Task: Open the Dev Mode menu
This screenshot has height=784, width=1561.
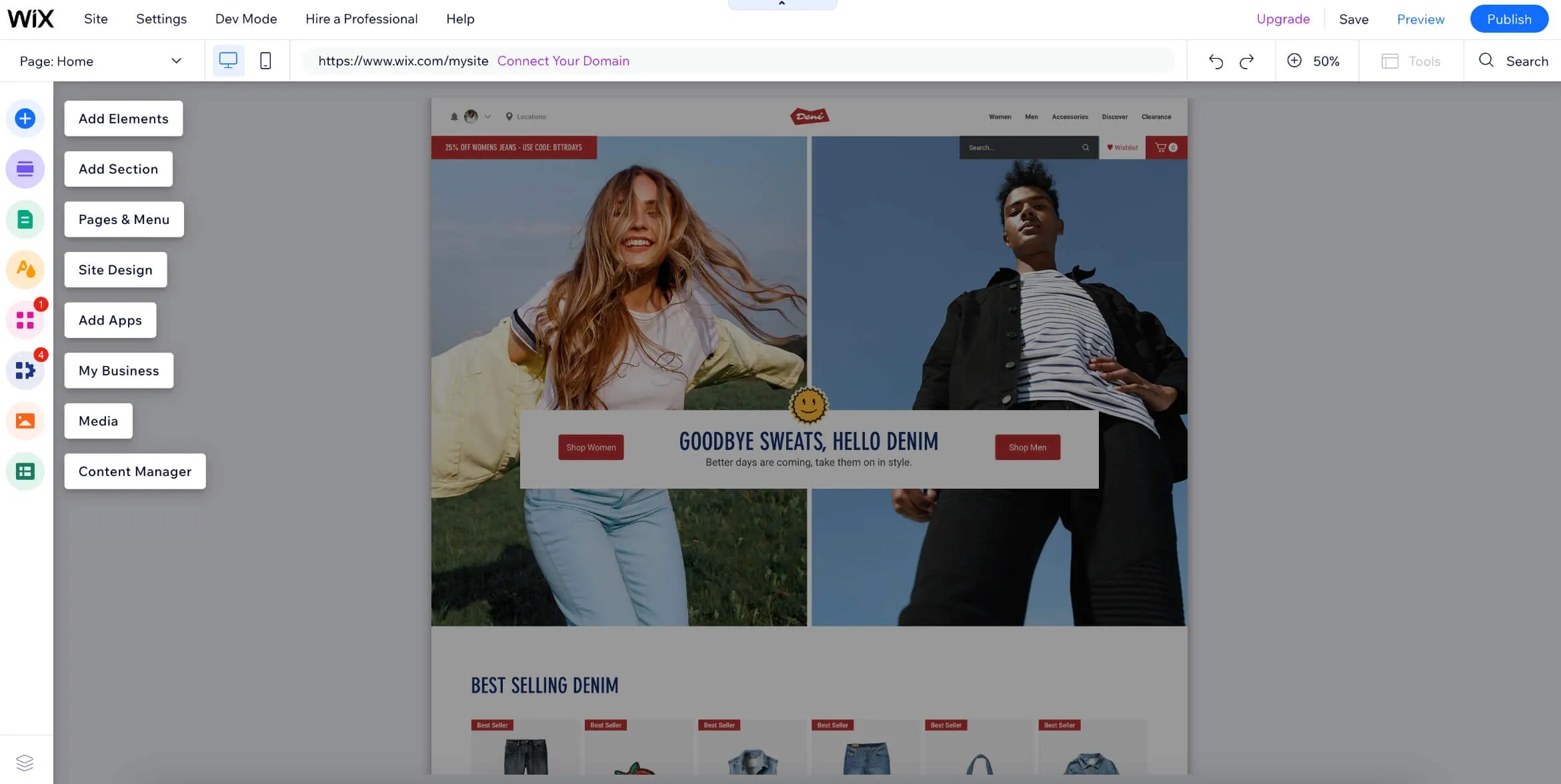Action: pyautogui.click(x=245, y=19)
